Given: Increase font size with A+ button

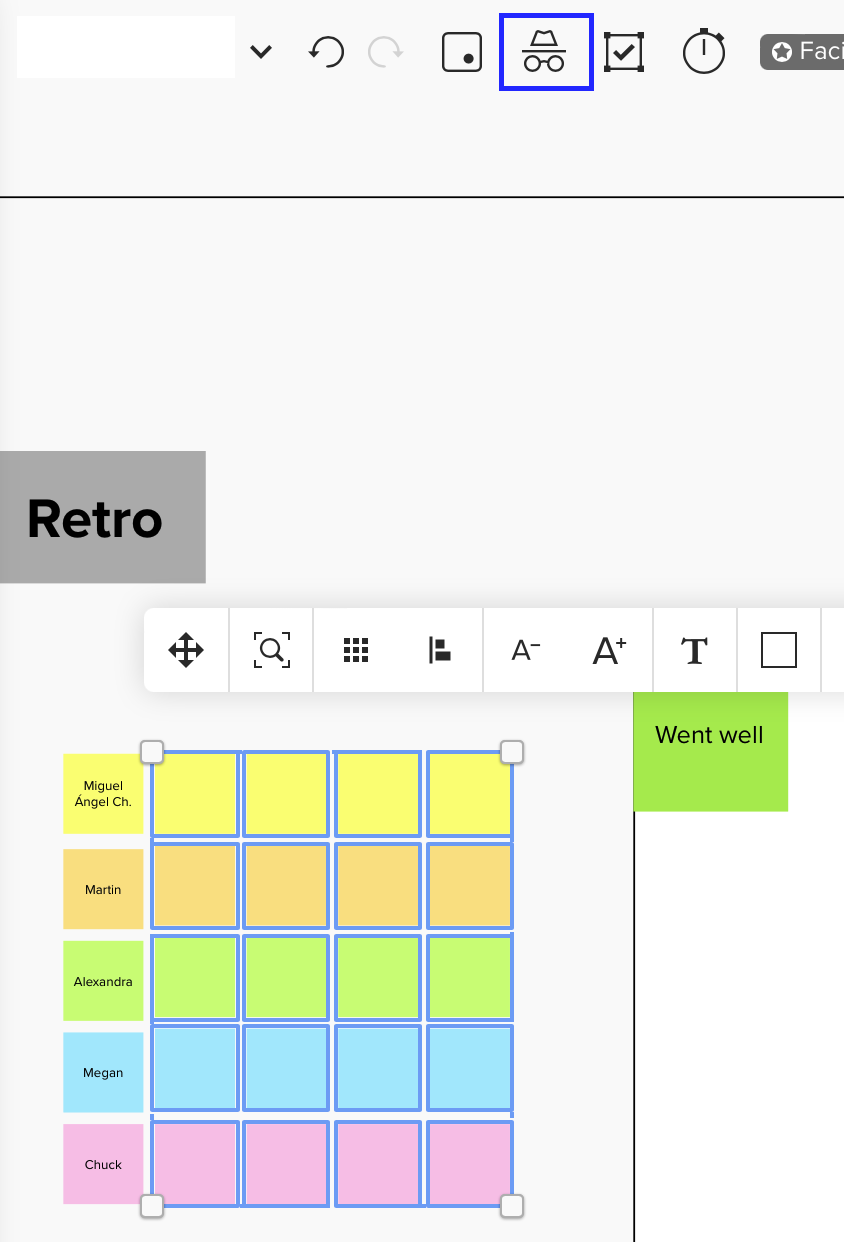Looking at the screenshot, I should [610, 651].
